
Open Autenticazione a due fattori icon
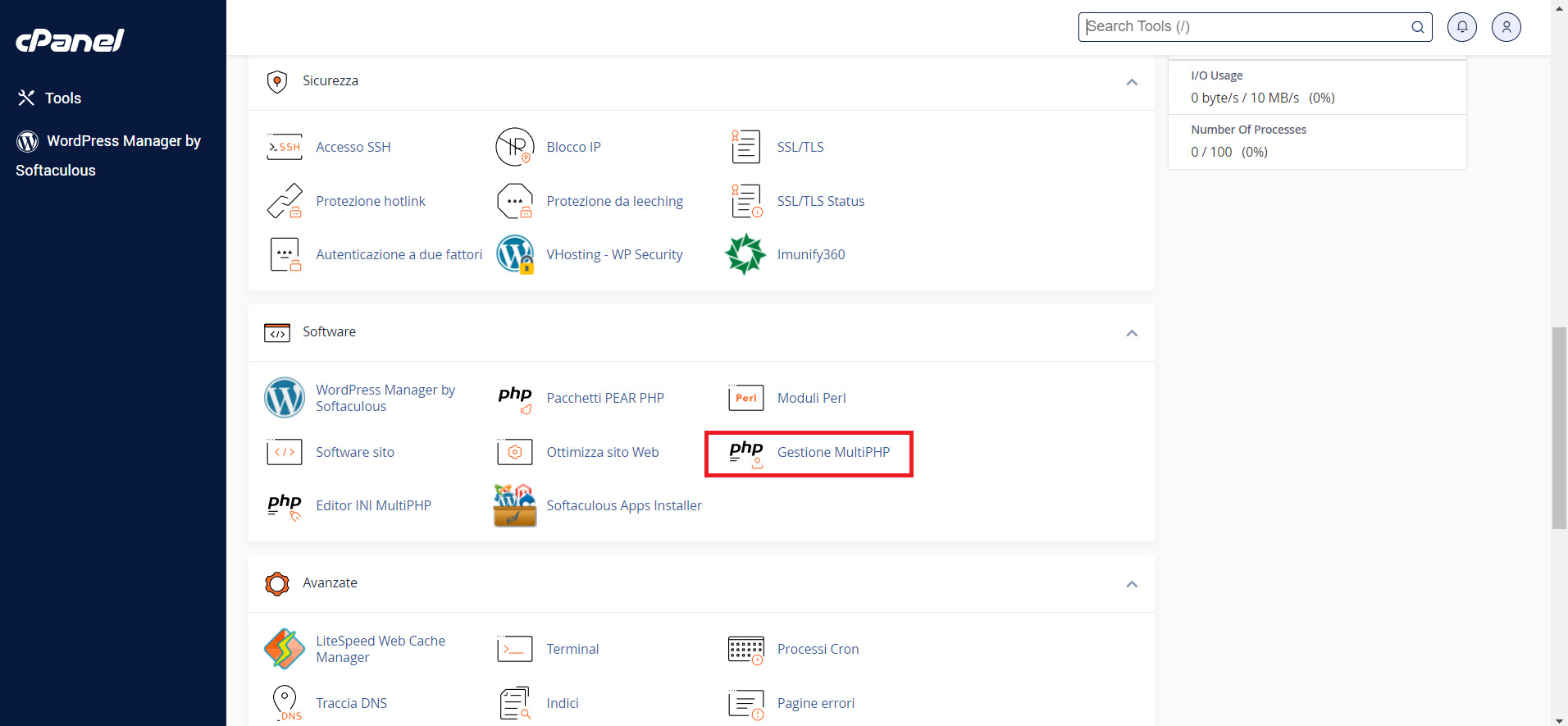pyautogui.click(x=285, y=254)
